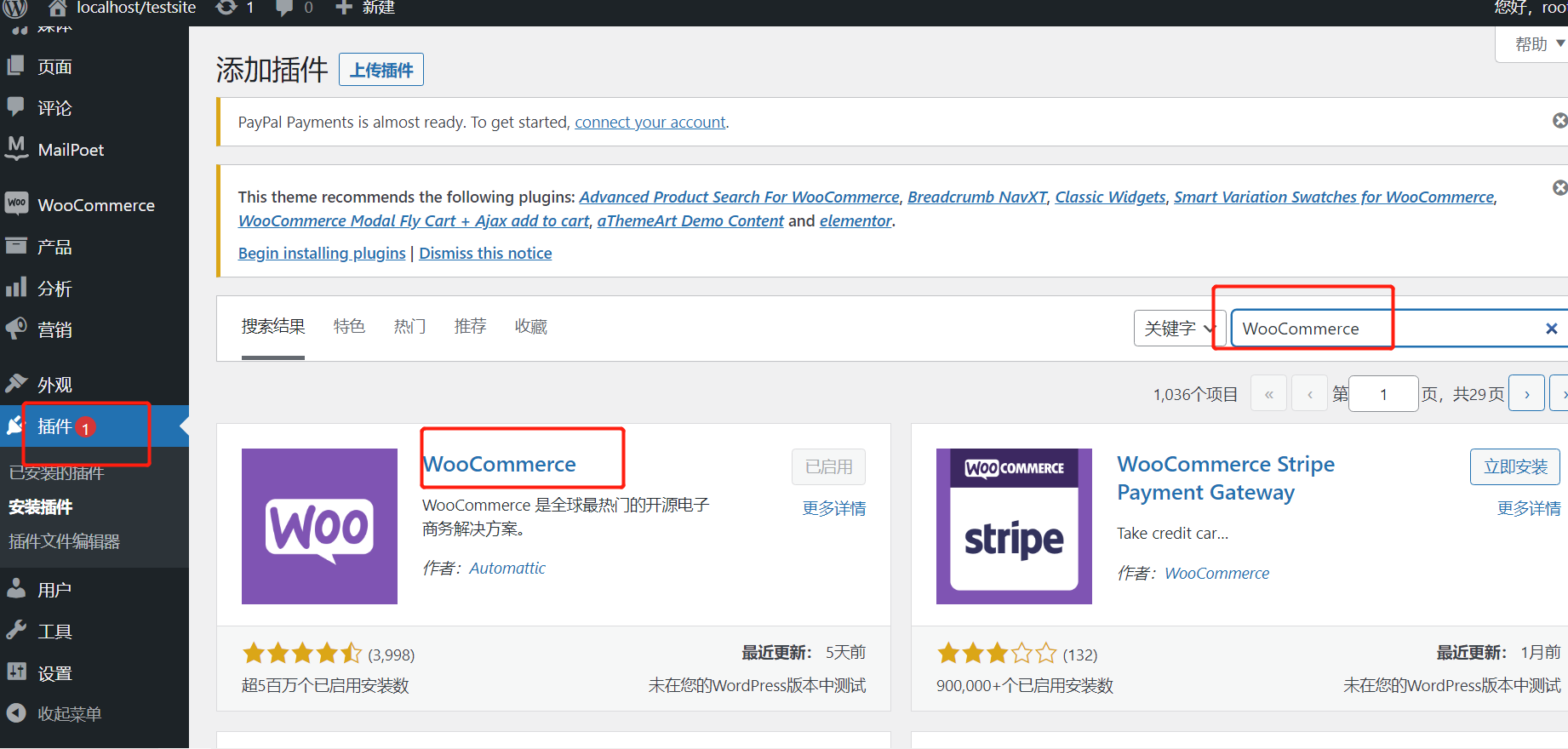This screenshot has height=749, width=1568.
Task: Click the 上传插件 button
Action: pyautogui.click(x=381, y=70)
